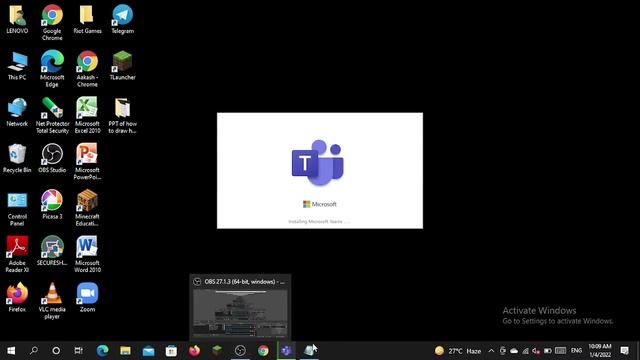
Task: Launch Telegram from the desktop
Action: point(122,19)
